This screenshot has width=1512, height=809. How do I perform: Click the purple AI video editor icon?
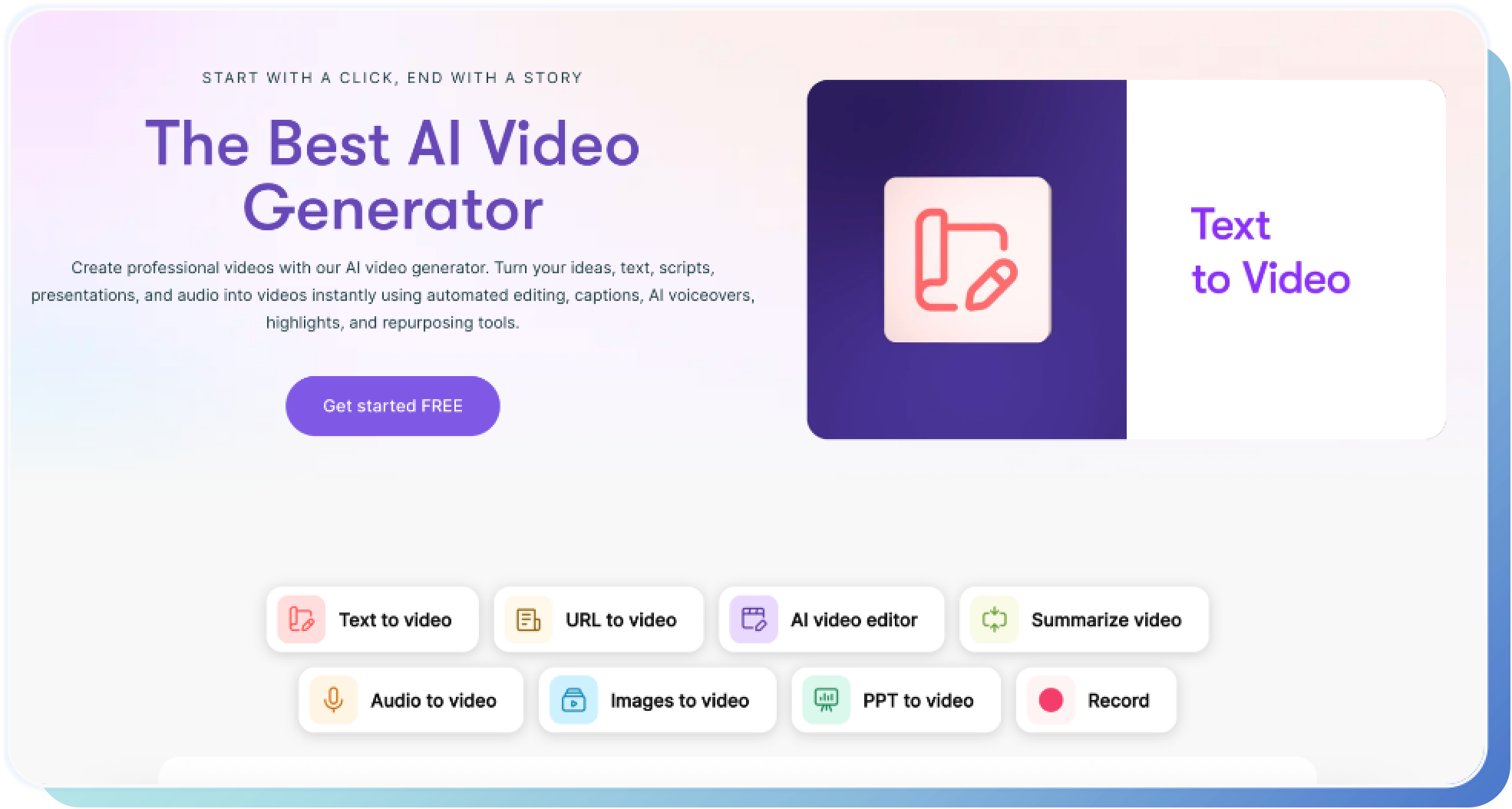754,619
